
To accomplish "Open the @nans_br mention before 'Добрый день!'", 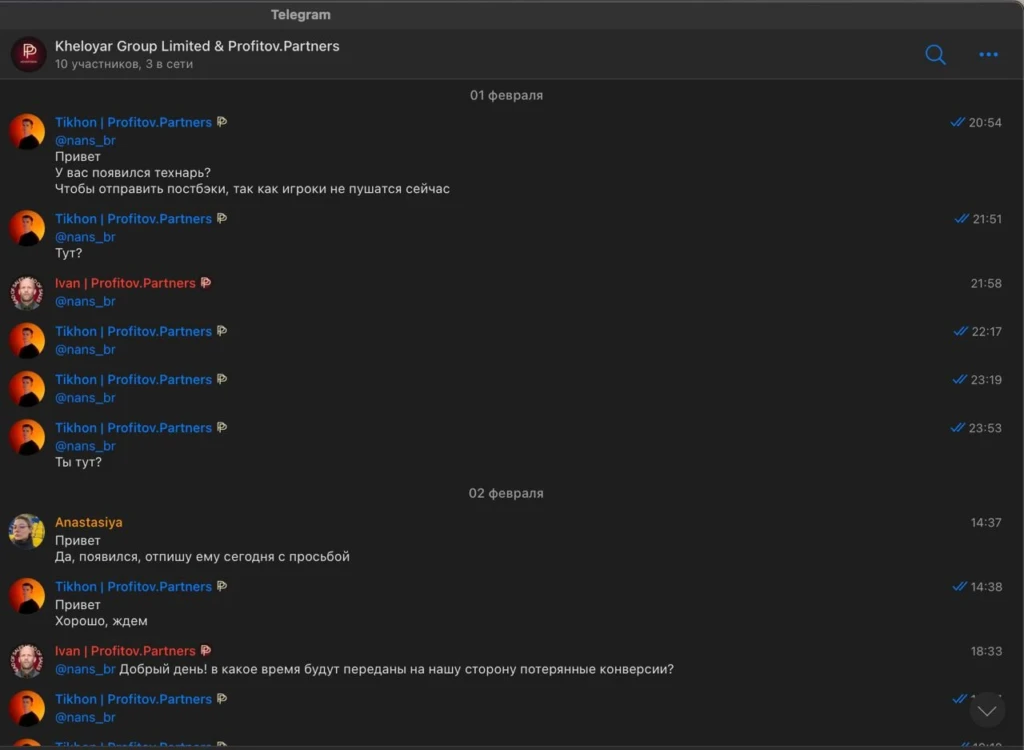I will pos(86,669).
